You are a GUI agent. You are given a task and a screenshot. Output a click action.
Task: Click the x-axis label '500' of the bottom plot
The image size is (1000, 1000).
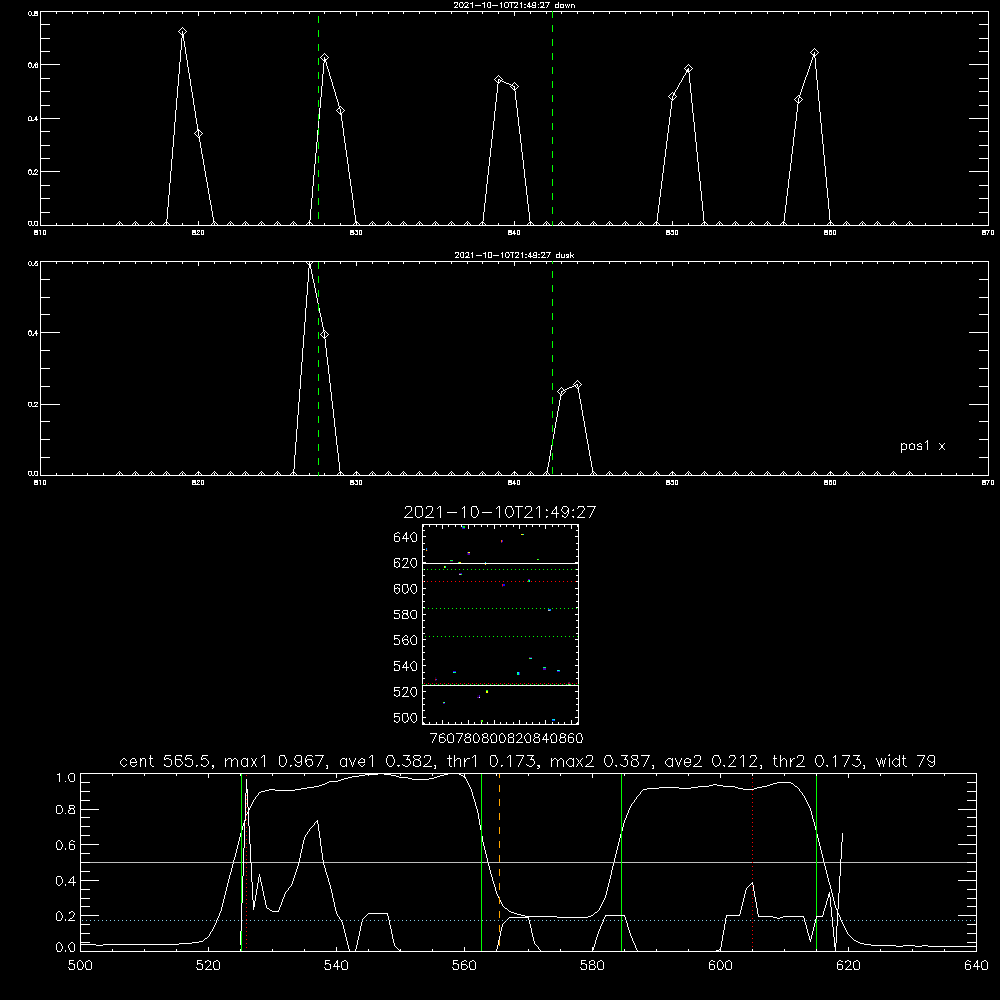point(80,966)
